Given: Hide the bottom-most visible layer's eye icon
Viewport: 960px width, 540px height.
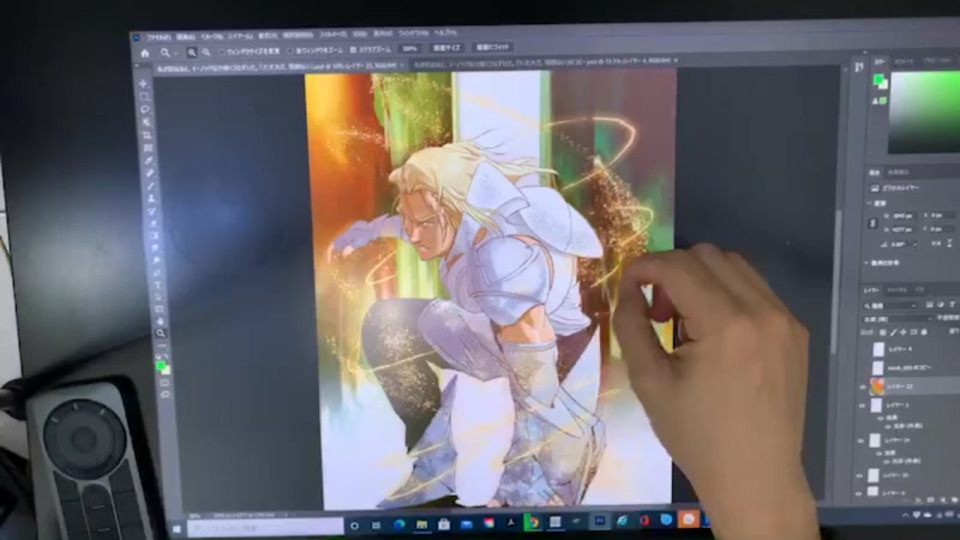Looking at the screenshot, I should [859, 492].
